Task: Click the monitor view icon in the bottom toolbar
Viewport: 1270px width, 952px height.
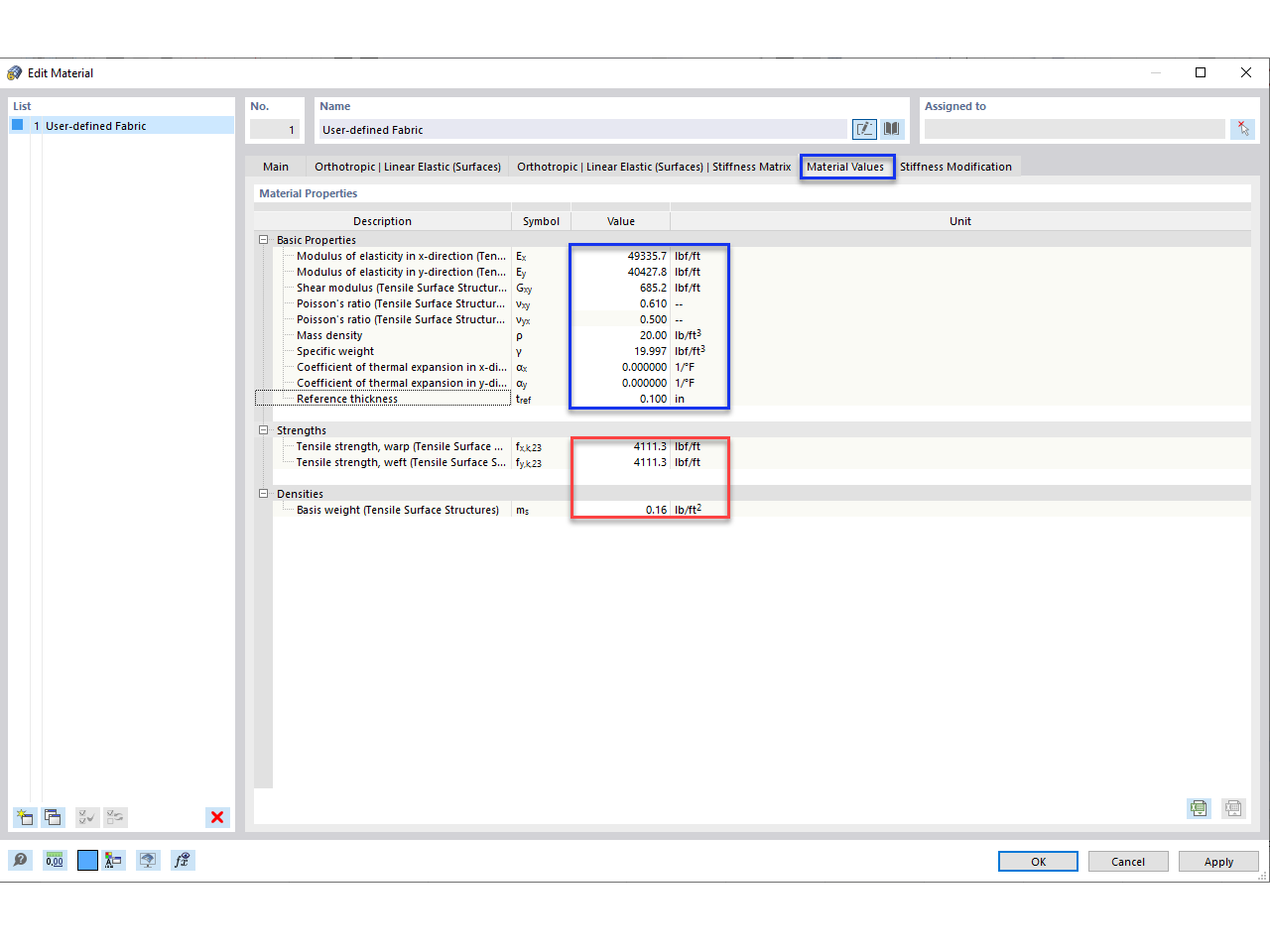Action: point(148,860)
